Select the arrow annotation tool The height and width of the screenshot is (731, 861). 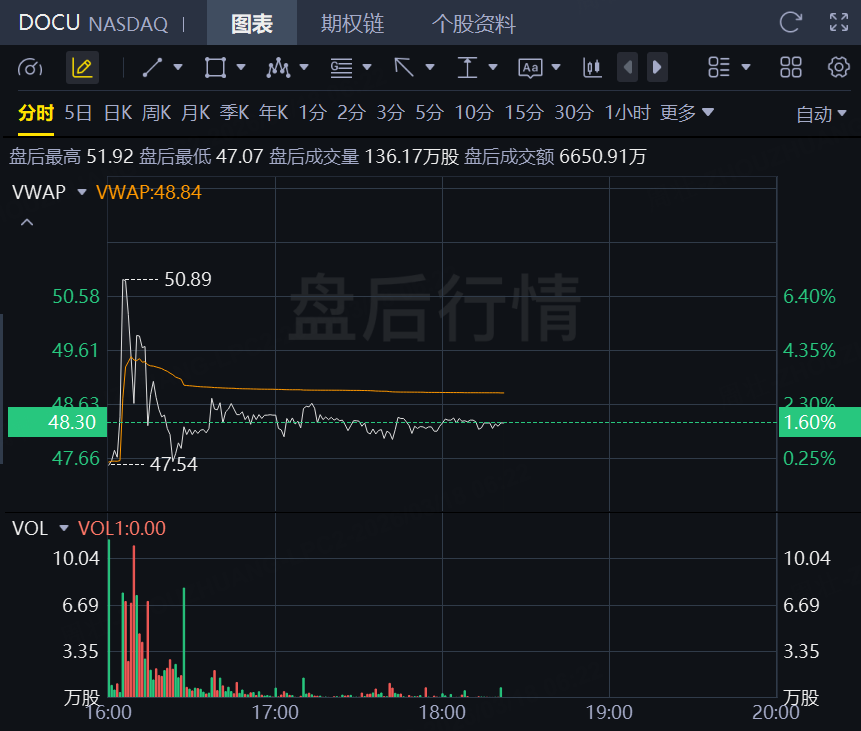(x=404, y=68)
